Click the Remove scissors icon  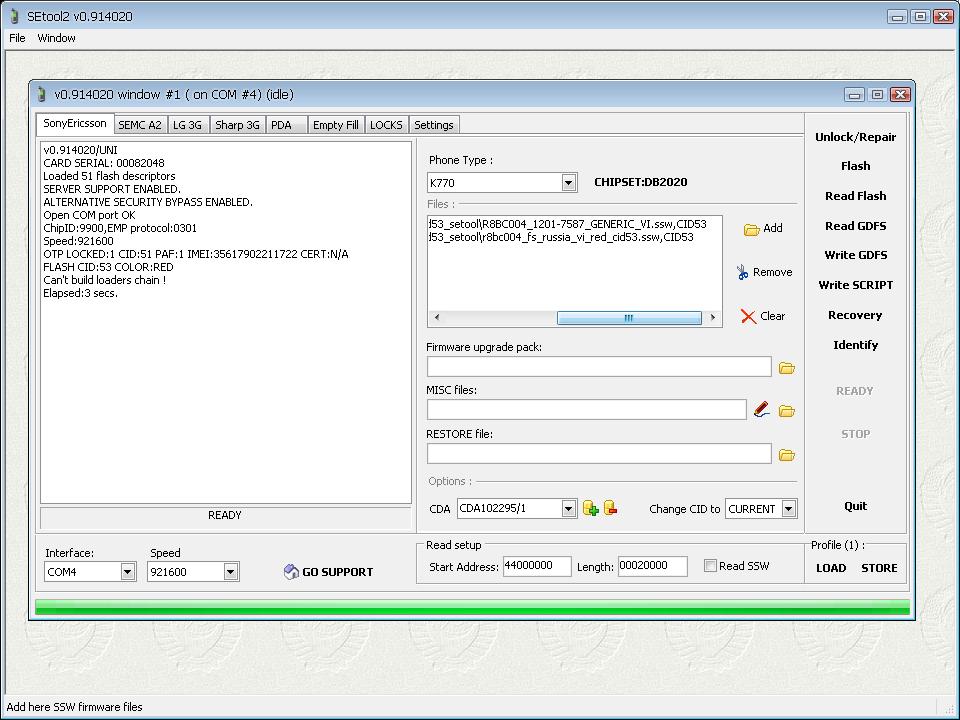click(742, 272)
